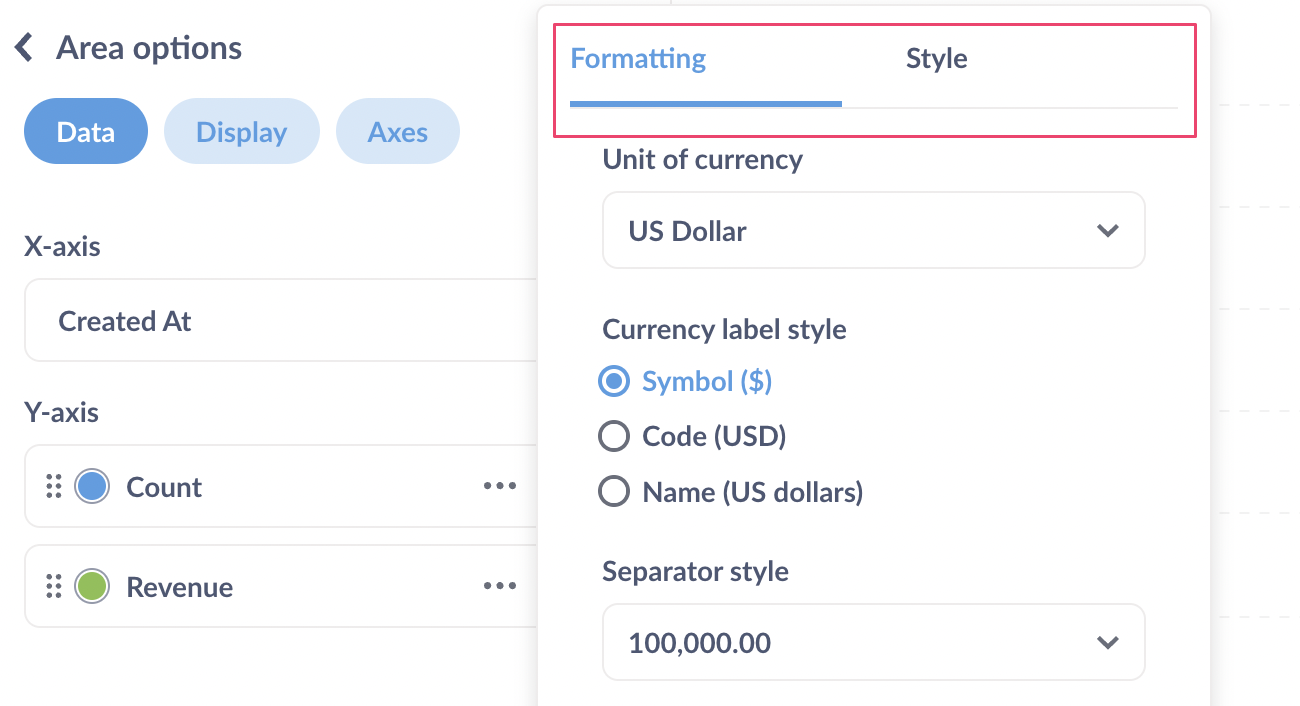Open the three-dot menu for Revenue

click(x=499, y=586)
